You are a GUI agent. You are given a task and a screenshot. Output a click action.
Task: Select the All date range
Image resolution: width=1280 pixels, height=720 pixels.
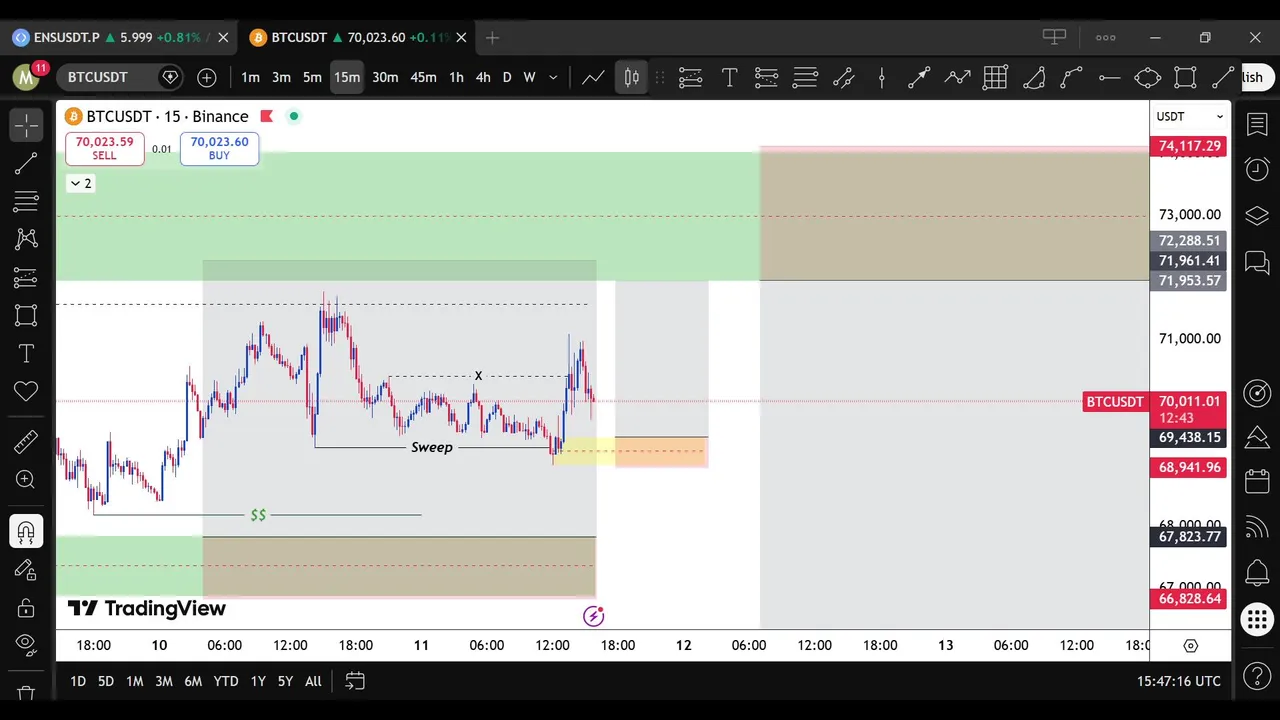pyautogui.click(x=313, y=681)
